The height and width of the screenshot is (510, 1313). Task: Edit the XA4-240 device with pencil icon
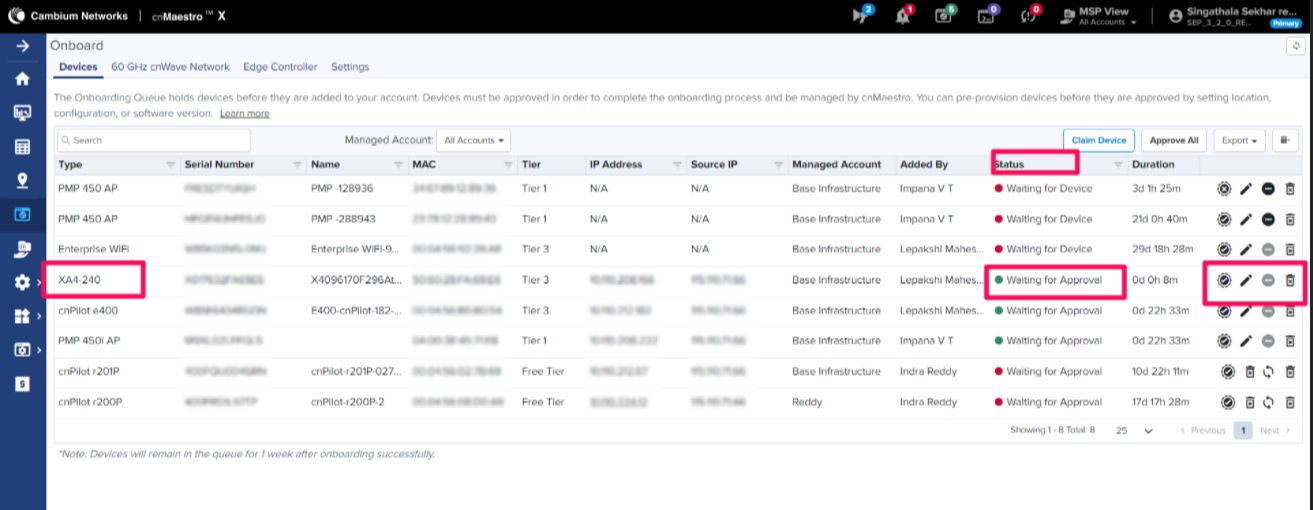[x=1246, y=281]
